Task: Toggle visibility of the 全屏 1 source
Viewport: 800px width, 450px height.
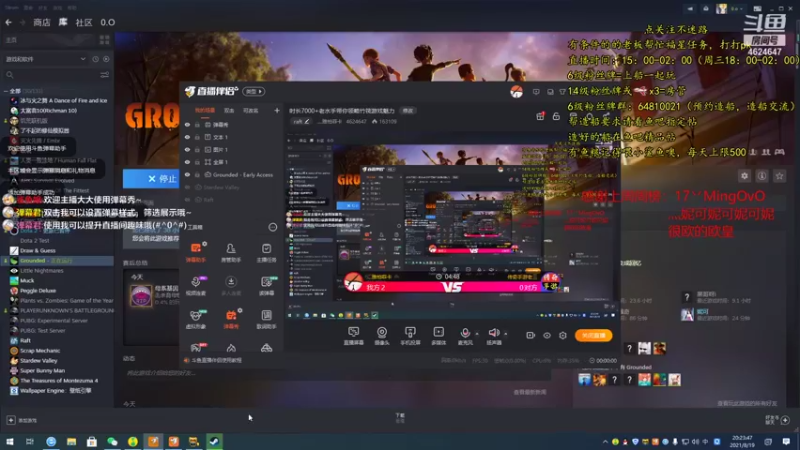Action: click(187, 162)
